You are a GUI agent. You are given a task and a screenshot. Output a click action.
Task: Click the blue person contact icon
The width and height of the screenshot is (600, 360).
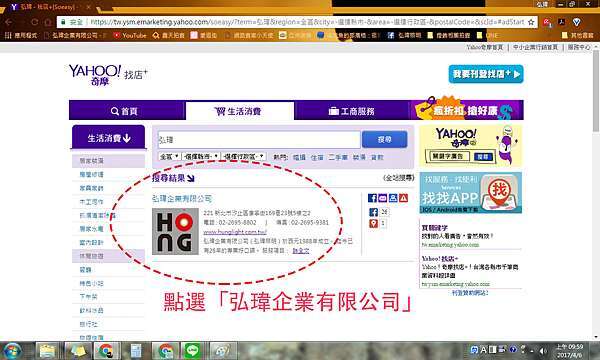tap(393, 198)
